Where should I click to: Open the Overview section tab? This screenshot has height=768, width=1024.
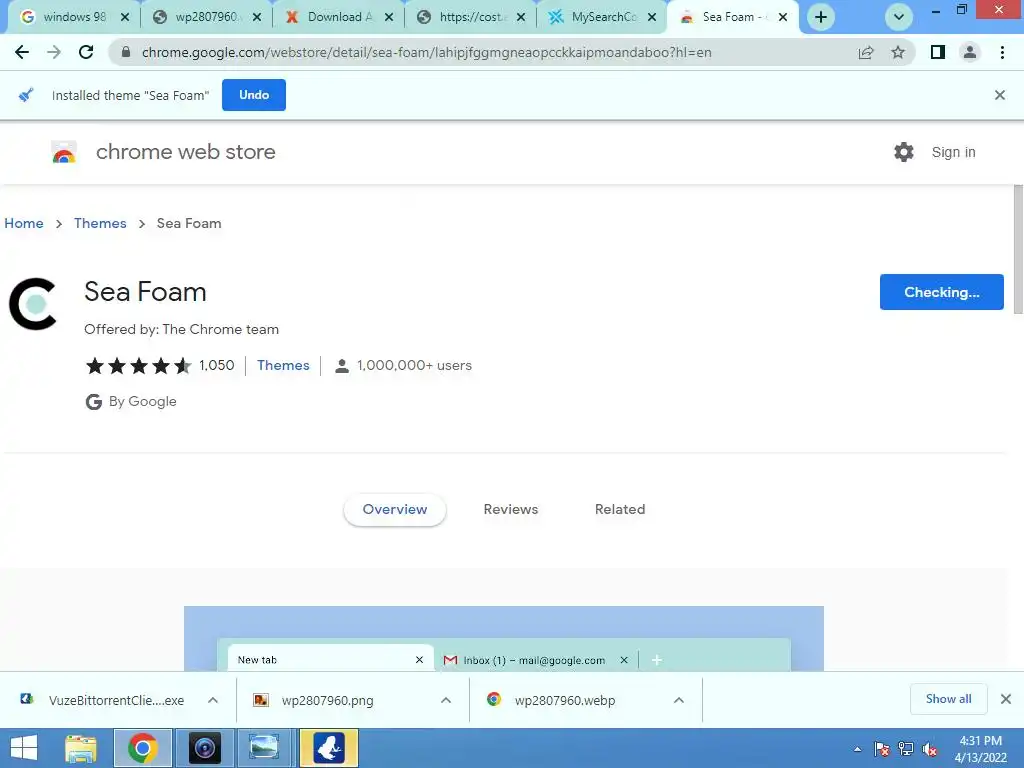[x=395, y=509]
